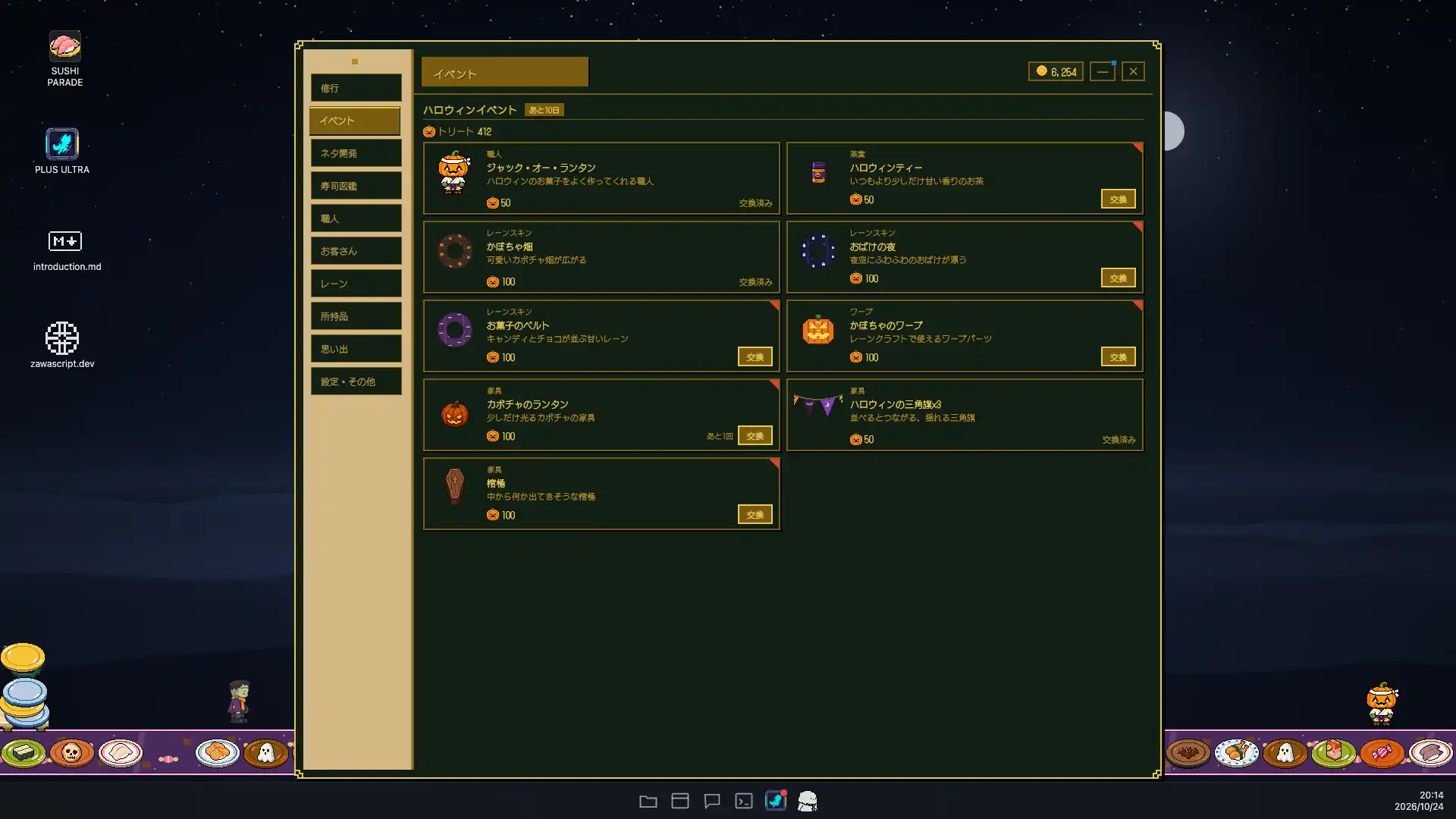The width and height of the screenshot is (1456, 819).
Task: Open the レーン sidebar menu
Action: [356, 284]
